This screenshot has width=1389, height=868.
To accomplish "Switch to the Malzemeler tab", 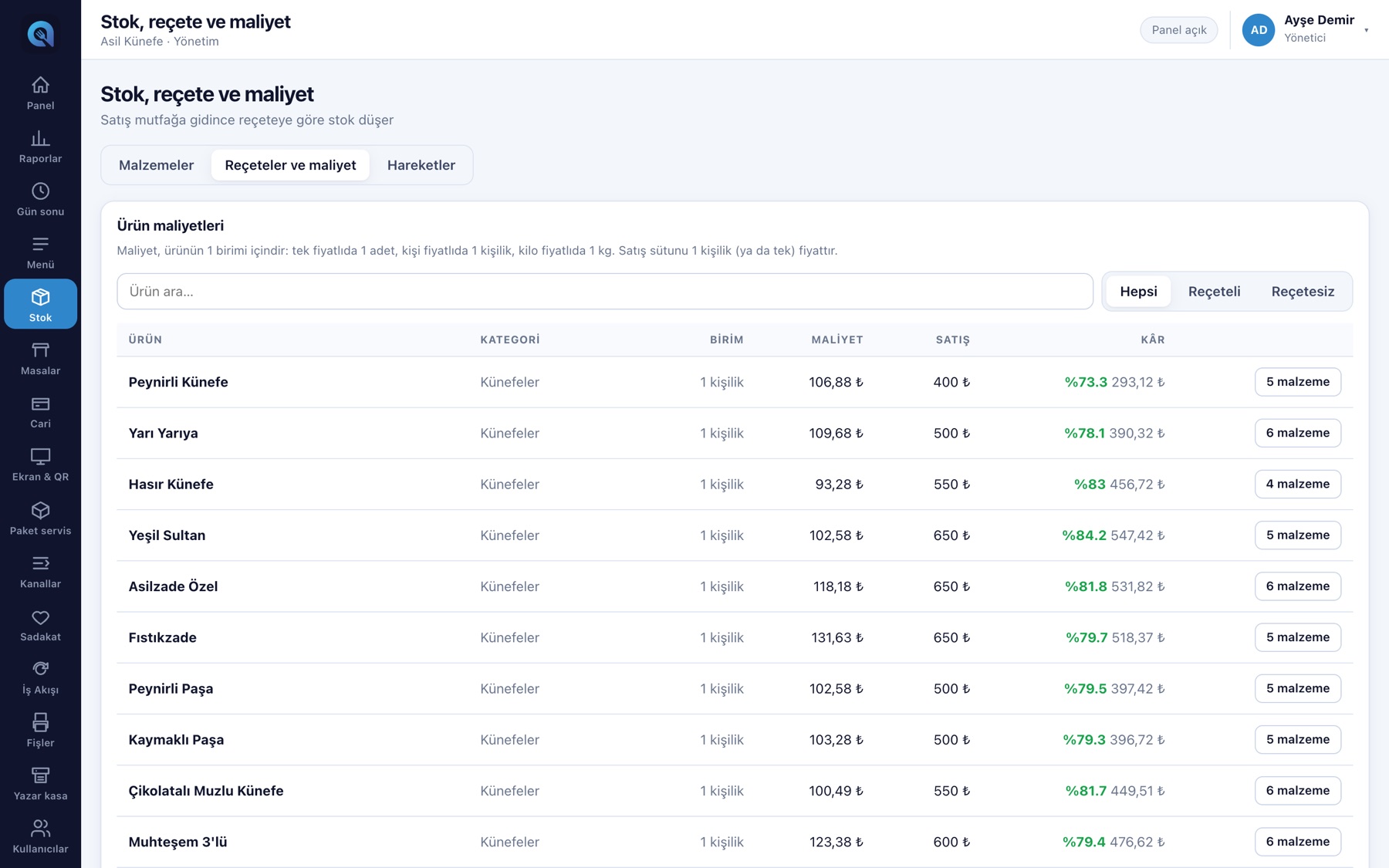I will (x=156, y=165).
